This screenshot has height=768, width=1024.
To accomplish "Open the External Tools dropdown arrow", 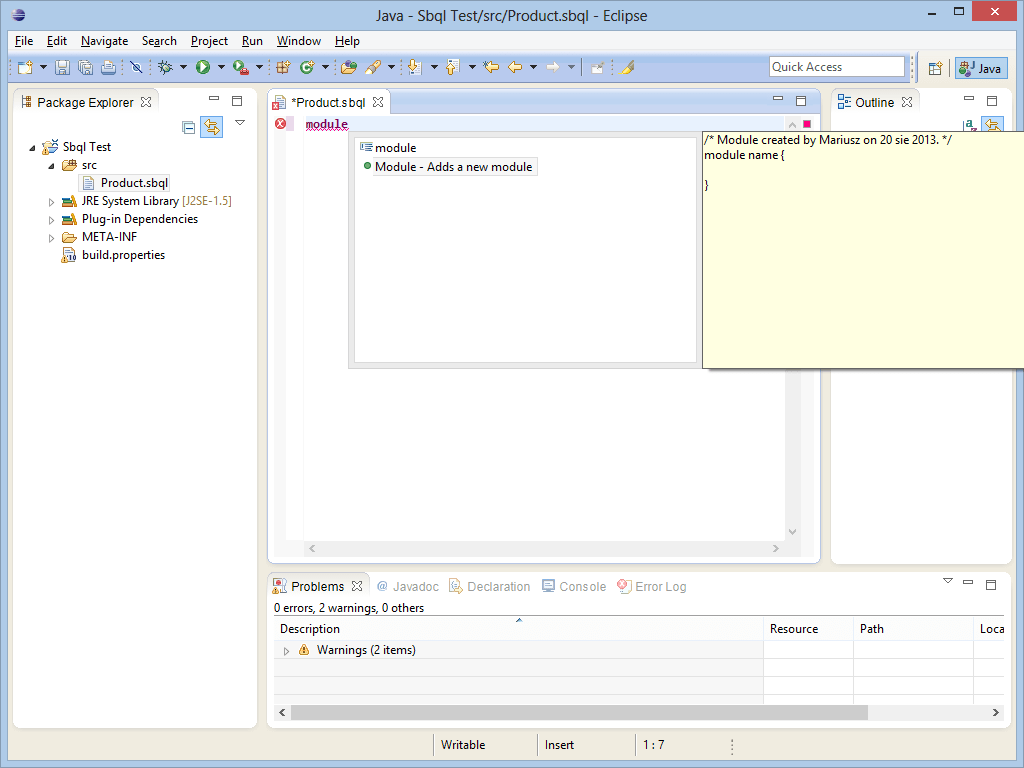I will (259, 67).
